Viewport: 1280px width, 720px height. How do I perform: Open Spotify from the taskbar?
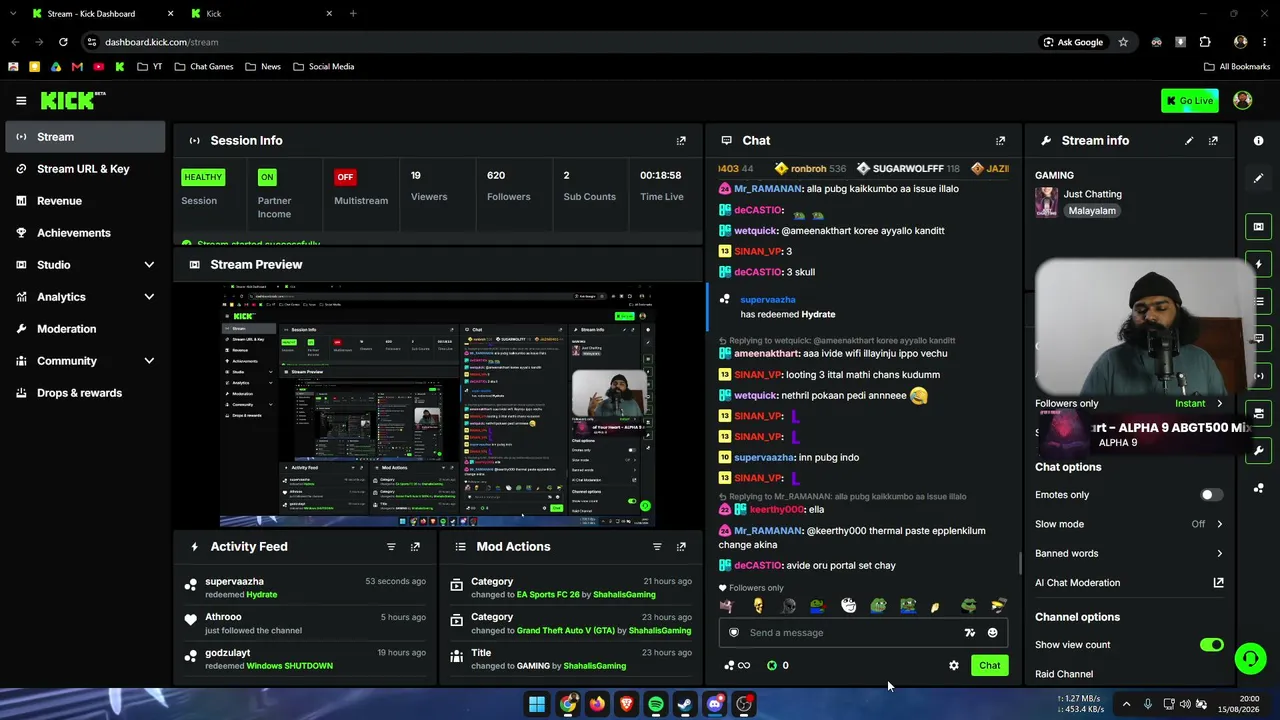[x=656, y=705]
